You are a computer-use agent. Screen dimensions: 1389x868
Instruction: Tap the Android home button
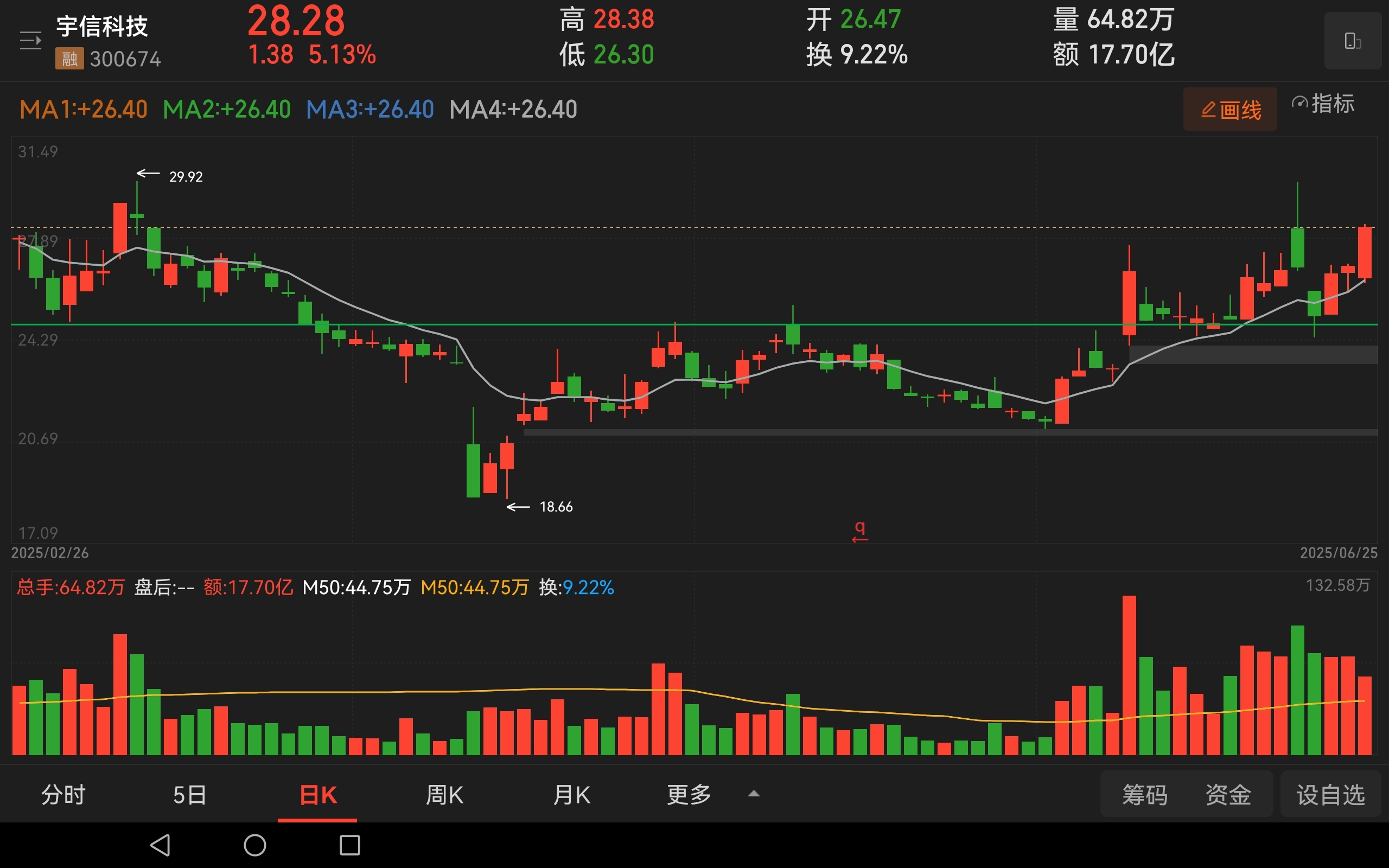coord(255,845)
